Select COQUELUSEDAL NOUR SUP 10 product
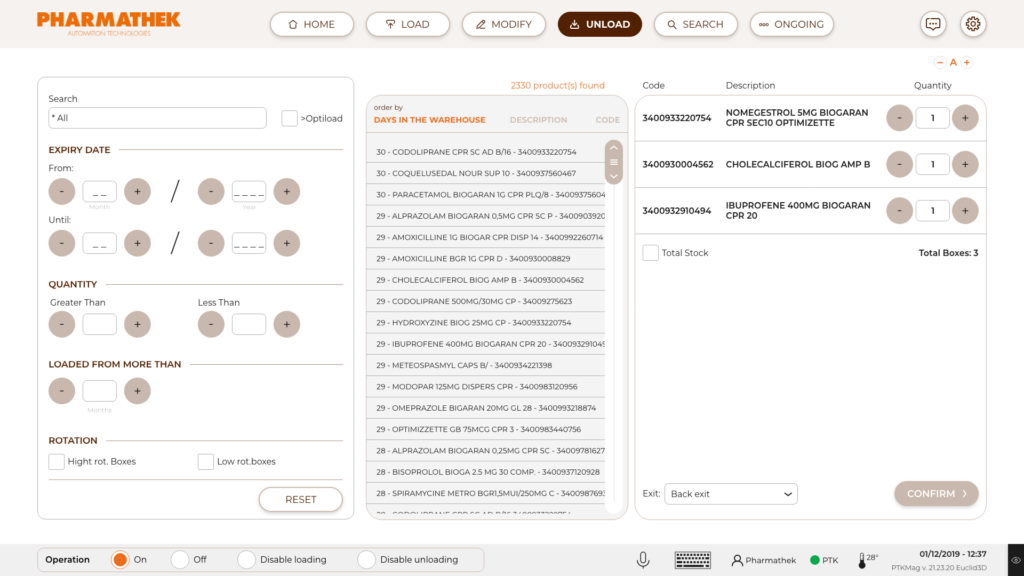Viewport: 1024px width, 576px height. [486, 174]
